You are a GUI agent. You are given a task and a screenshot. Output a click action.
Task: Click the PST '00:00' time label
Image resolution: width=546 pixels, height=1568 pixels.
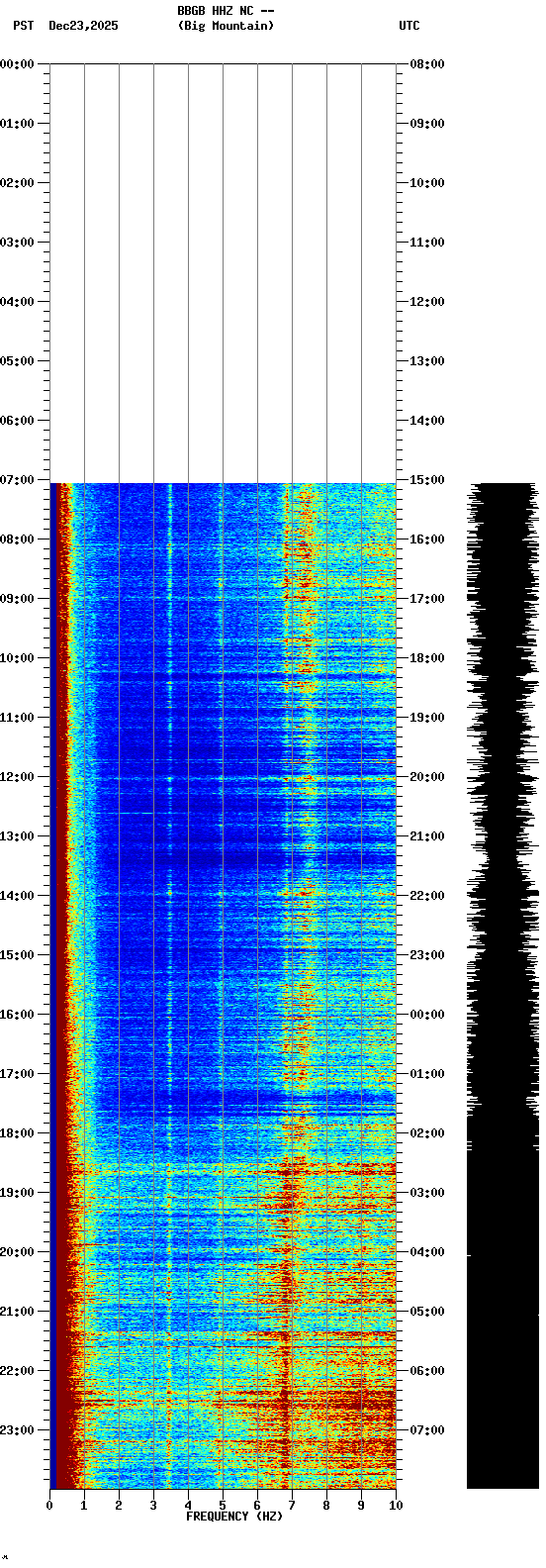point(17,64)
